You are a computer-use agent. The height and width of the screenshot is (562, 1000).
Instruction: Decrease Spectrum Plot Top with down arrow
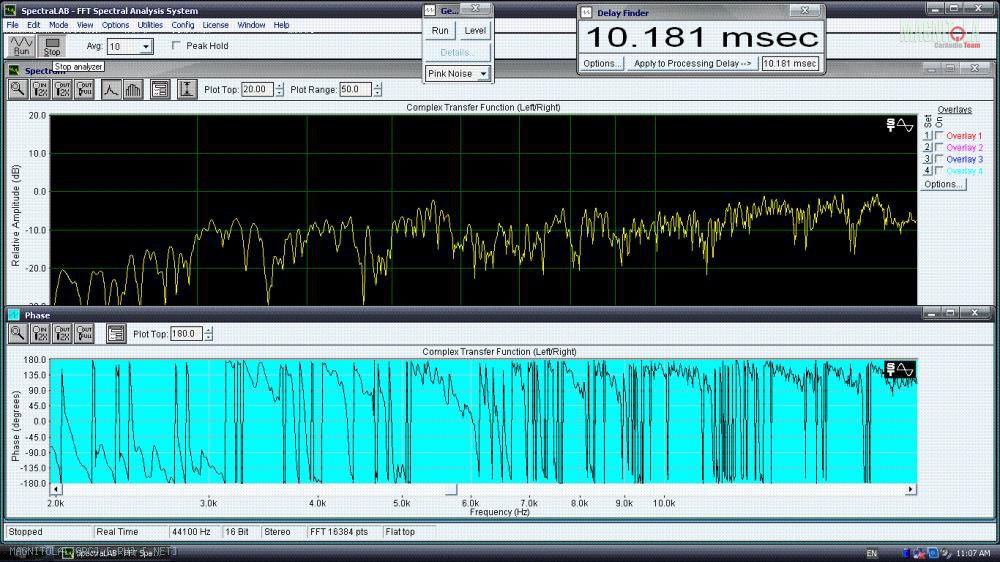click(x=279, y=93)
